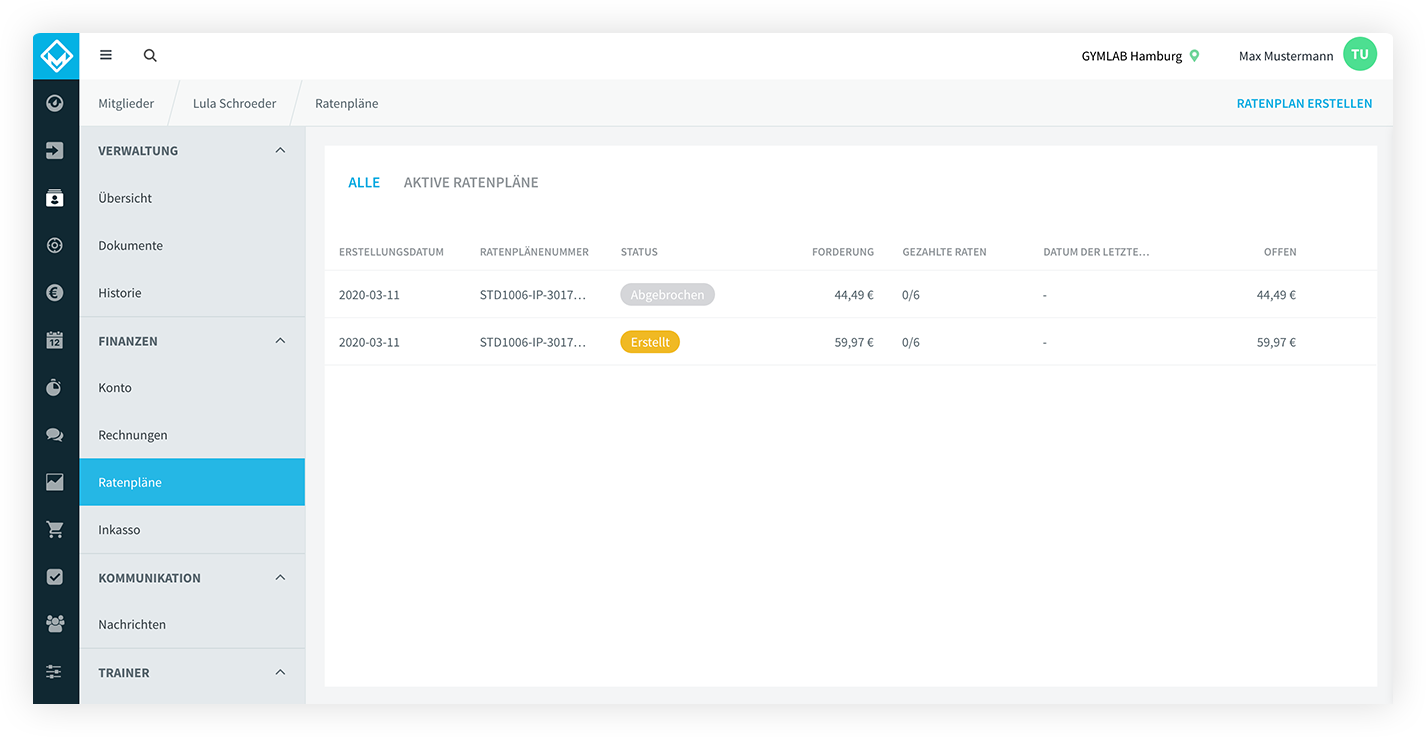This screenshot has width=1426, height=737.
Task: Go to Mitglieder breadcrumb
Action: (x=126, y=104)
